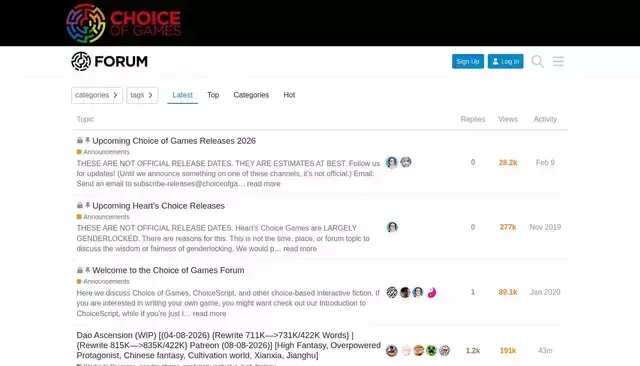Open last avatar on Dao Ascension topic
The width and height of the screenshot is (640, 366).
coord(444,350)
